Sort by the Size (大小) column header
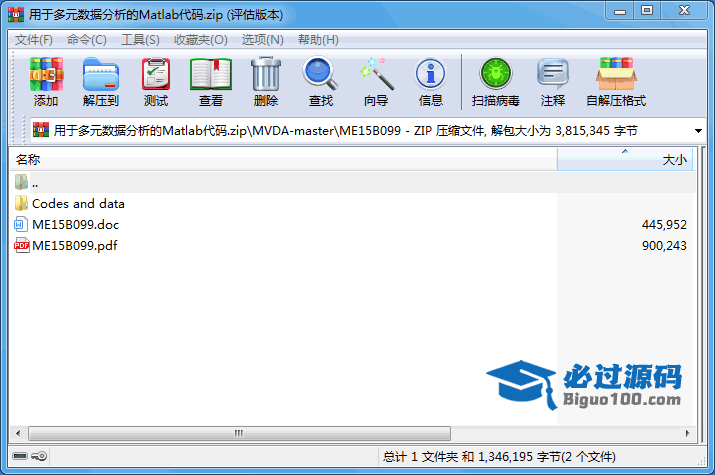This screenshot has width=715, height=475. [625, 160]
